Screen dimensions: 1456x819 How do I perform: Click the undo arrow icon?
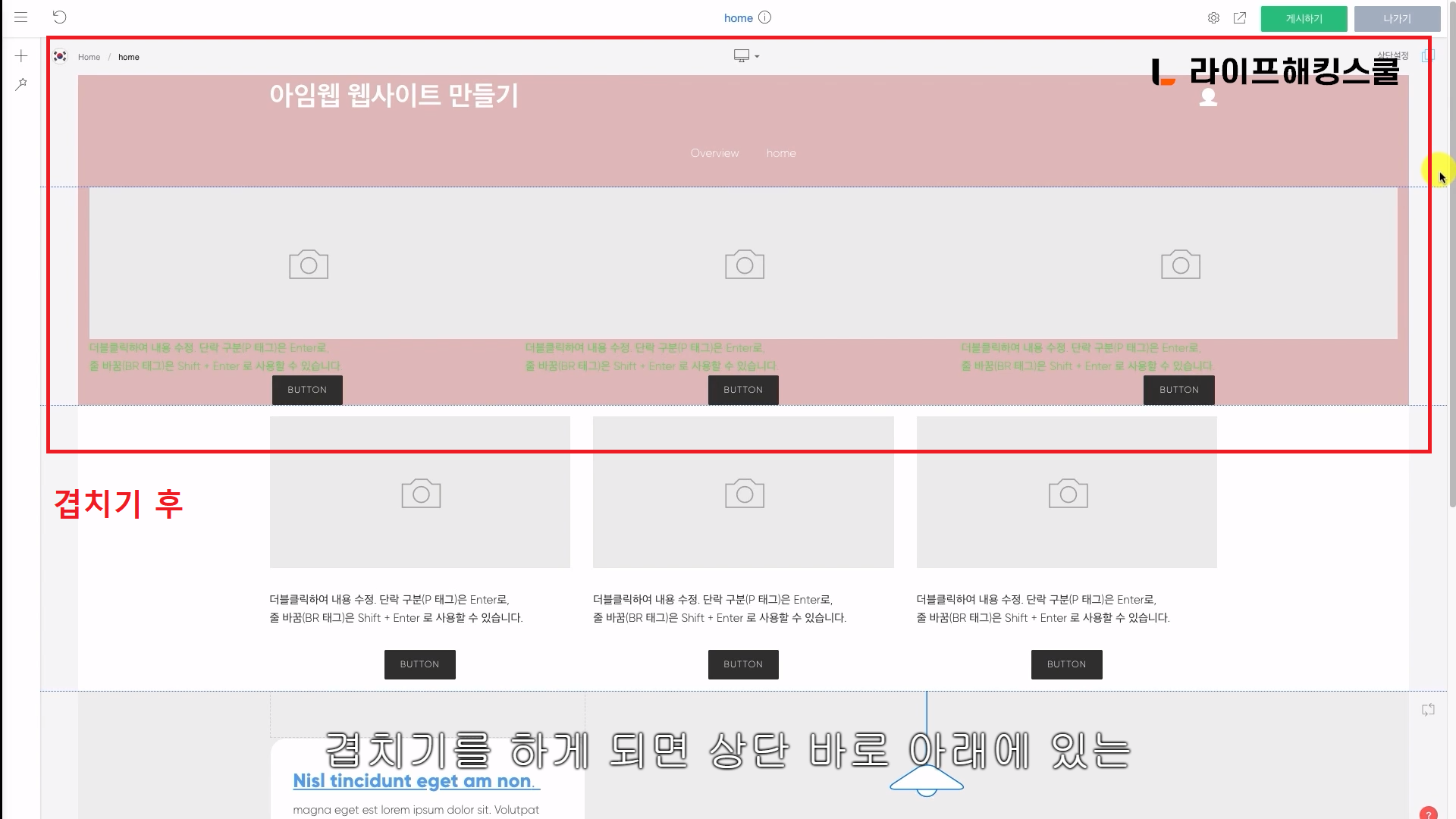(60, 17)
